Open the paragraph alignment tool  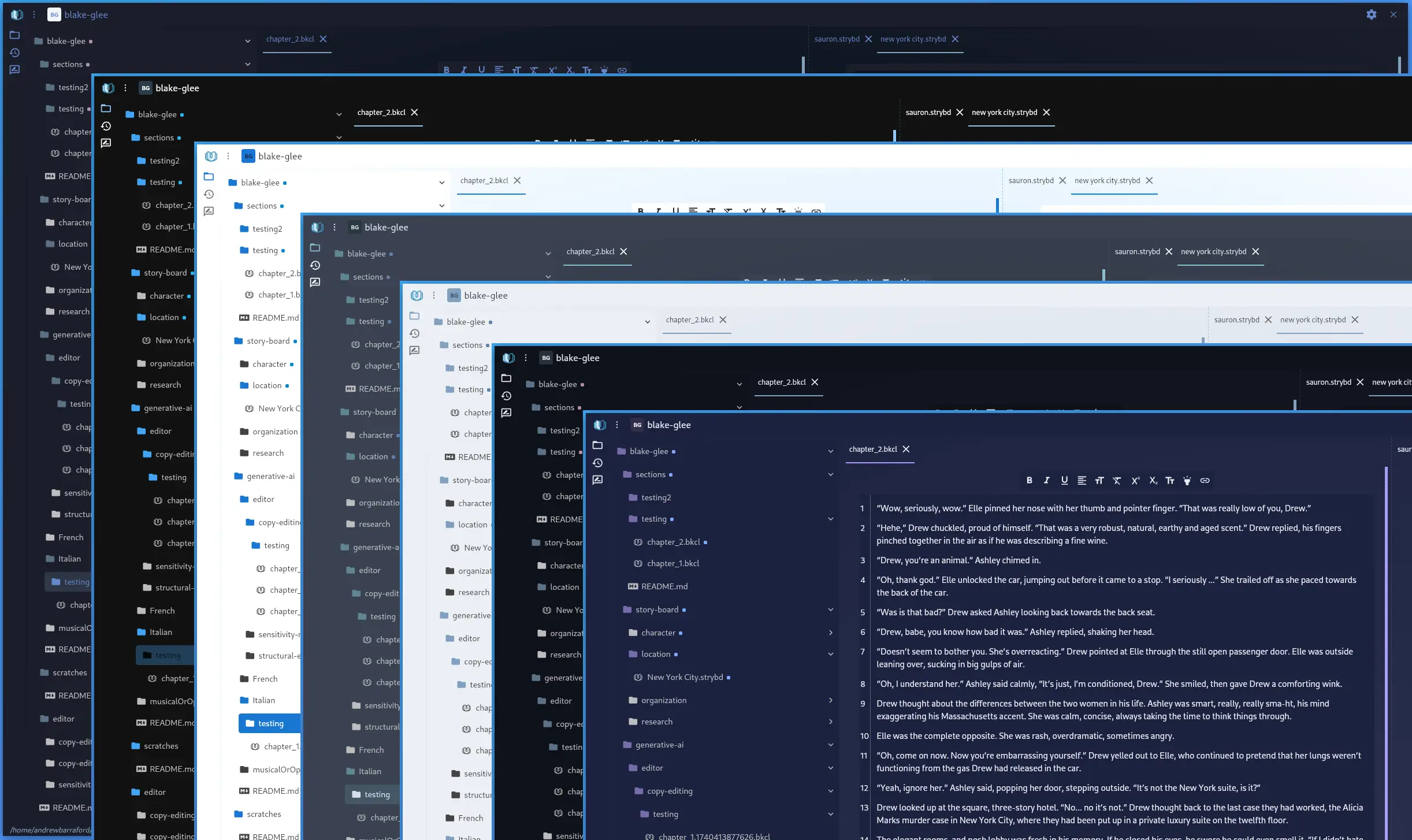click(1082, 481)
